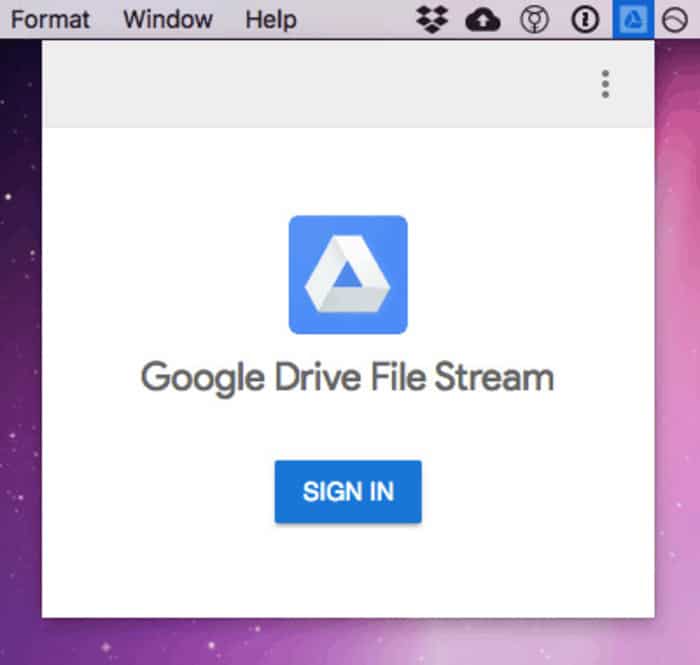Screen dimensions: 700x665
Task: Click the cloud upload menu bar icon
Action: tap(483, 20)
